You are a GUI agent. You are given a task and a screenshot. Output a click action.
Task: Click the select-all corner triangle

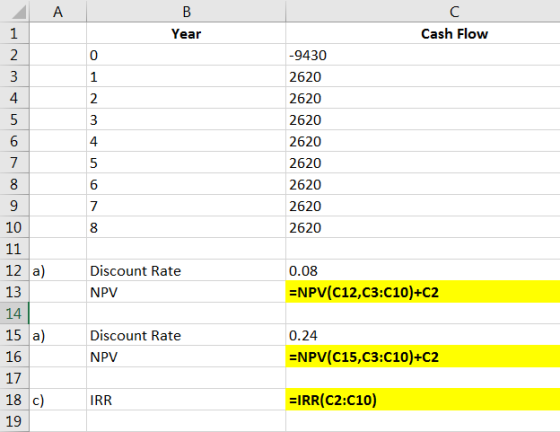(x=19, y=12)
